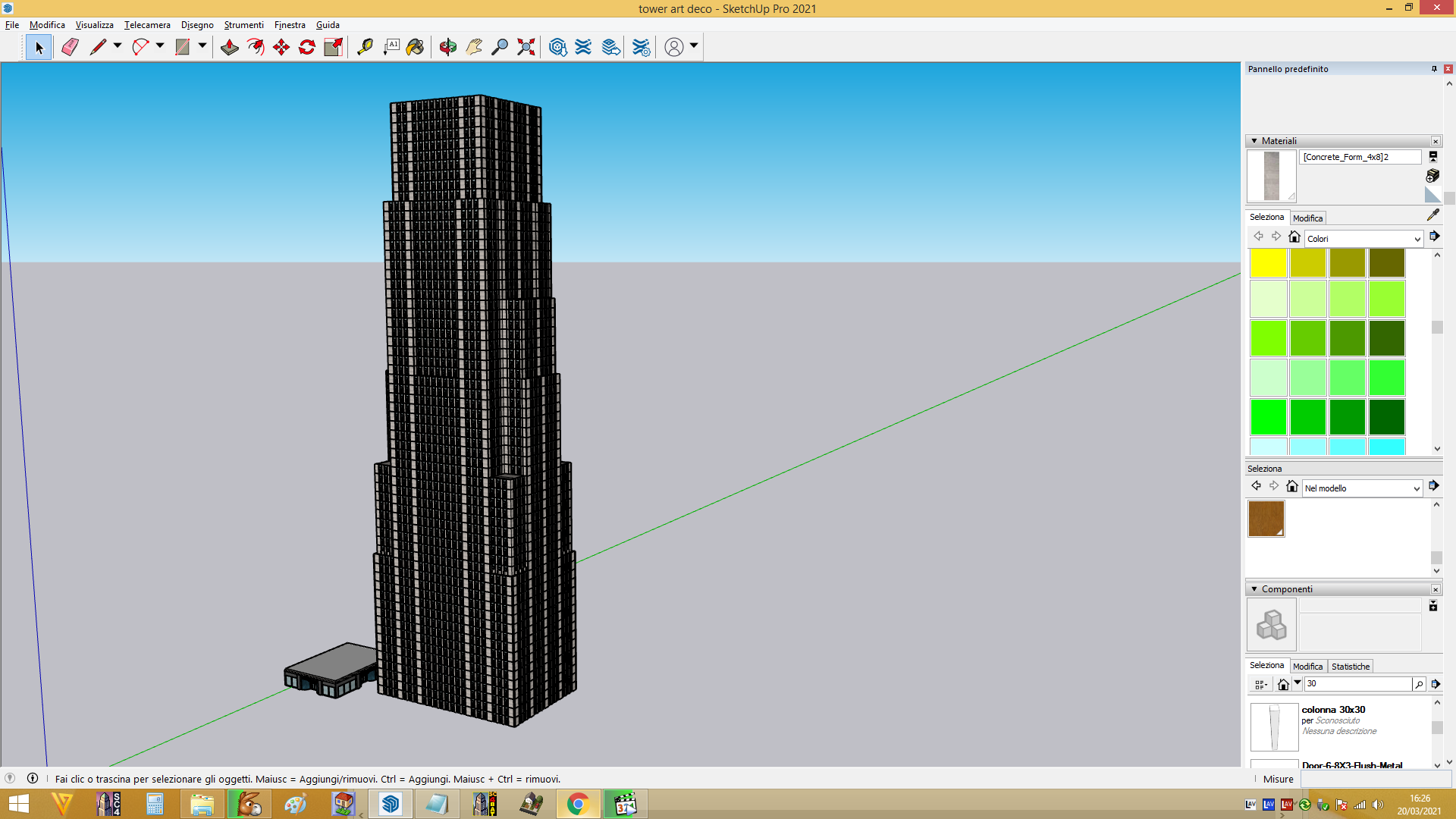Select the Text label tool

[x=391, y=47]
